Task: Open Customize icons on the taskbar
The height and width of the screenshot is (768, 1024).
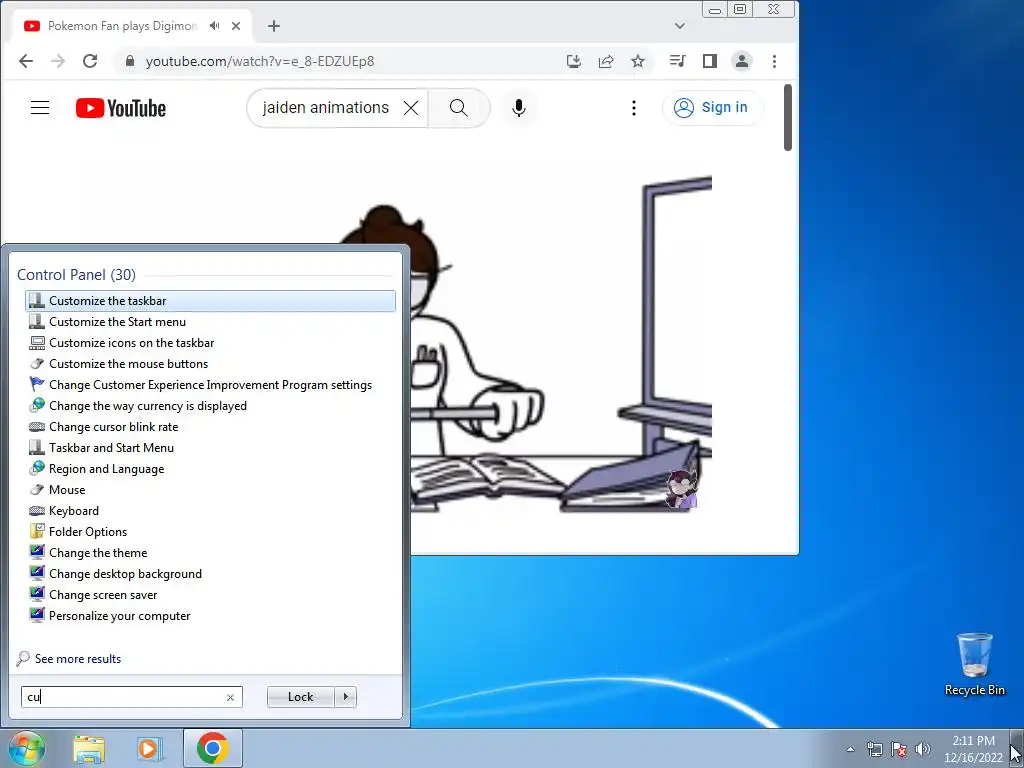Action: tap(210, 343)
